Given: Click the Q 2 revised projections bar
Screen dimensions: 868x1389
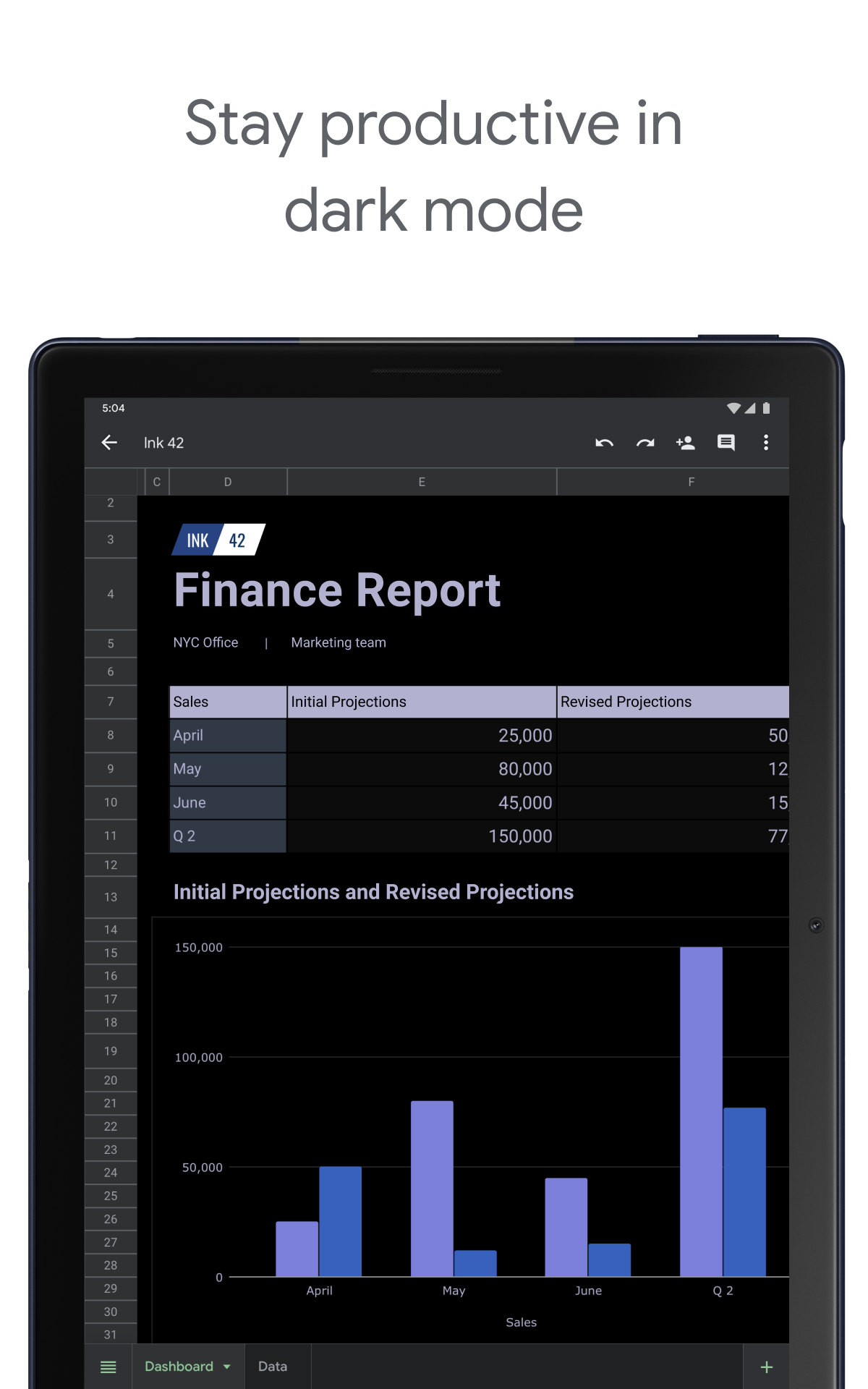Looking at the screenshot, I should [744, 1192].
